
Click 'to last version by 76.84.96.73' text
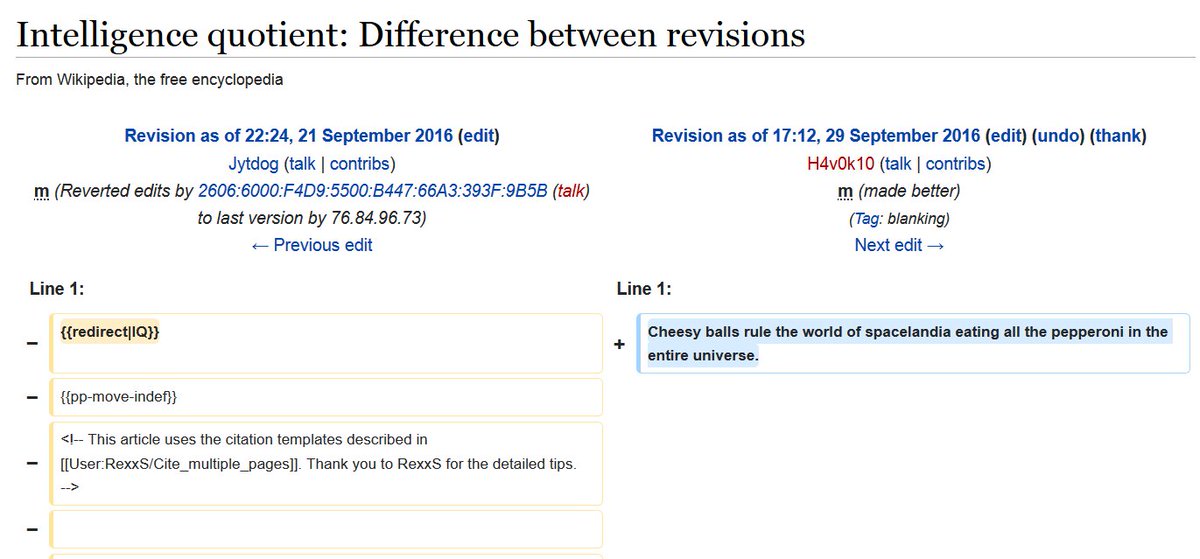click(x=312, y=218)
